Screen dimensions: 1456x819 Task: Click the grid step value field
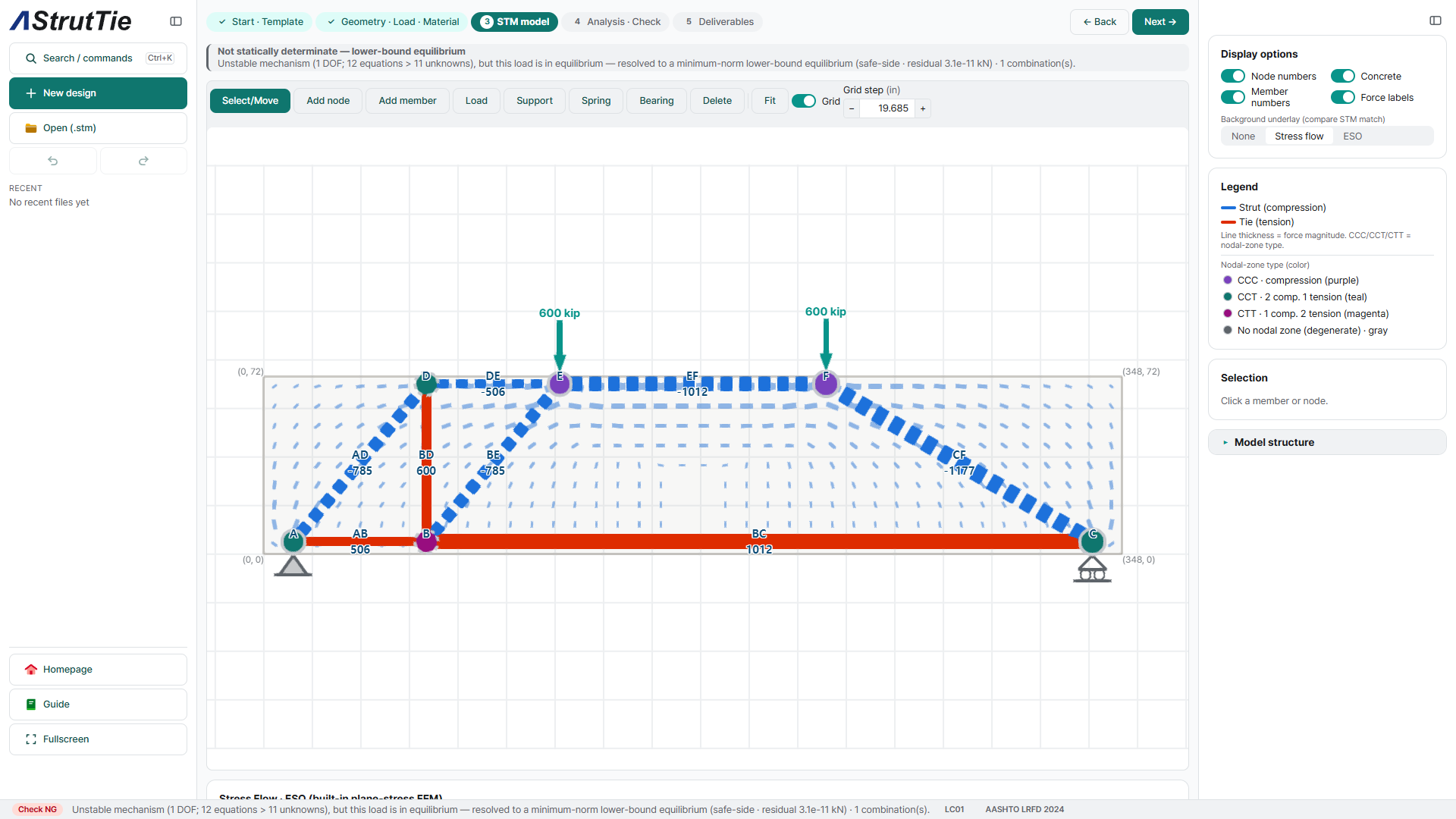coord(887,108)
